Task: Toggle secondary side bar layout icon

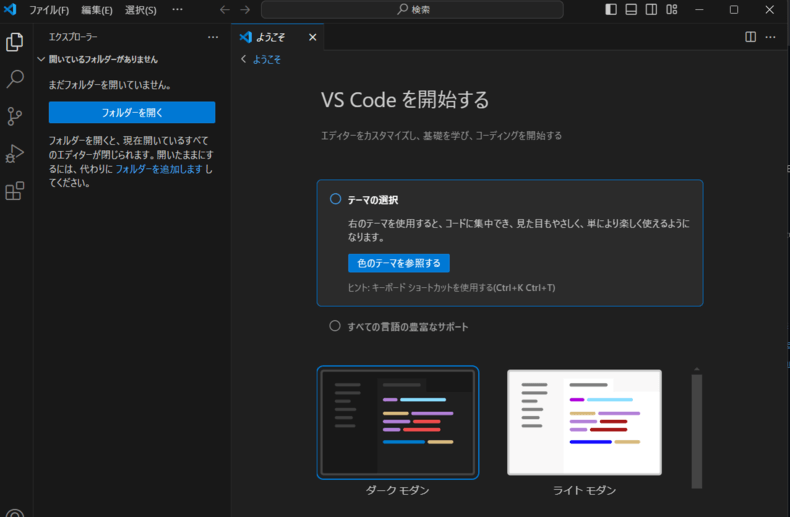Action: click(x=651, y=10)
